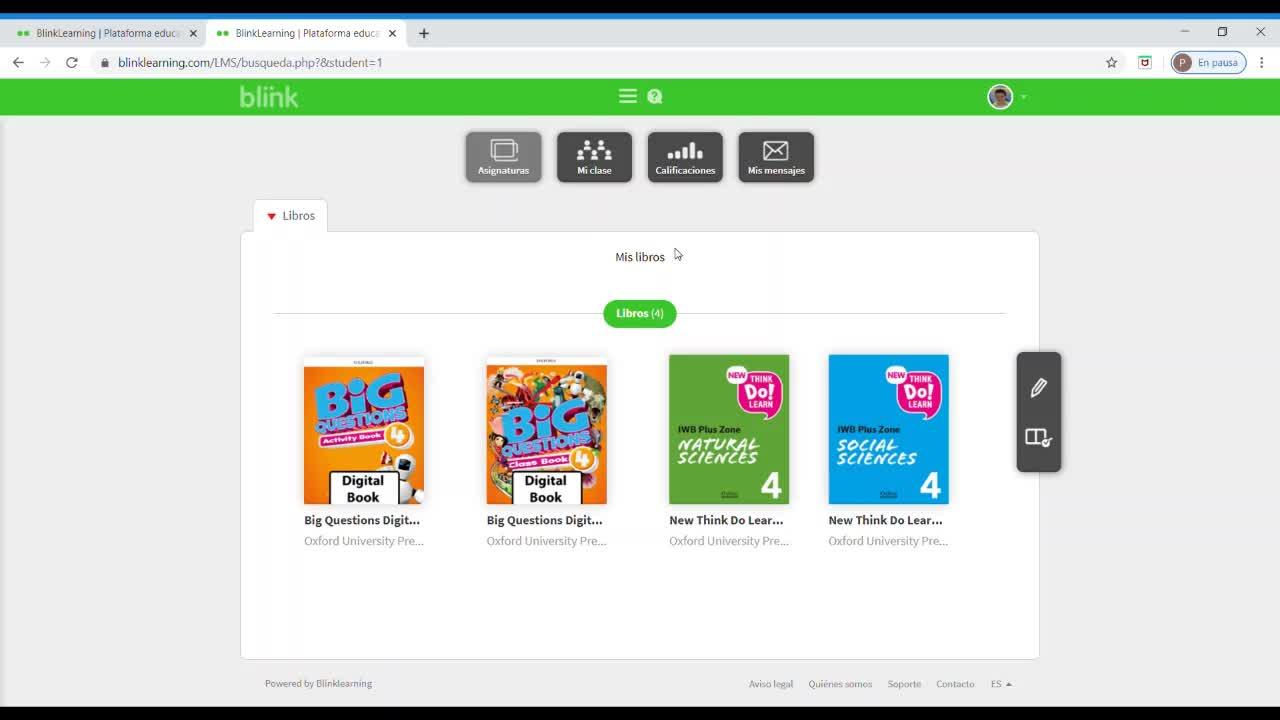Open the Big Questions Class Book cover
The height and width of the screenshot is (720, 1280).
click(546, 430)
